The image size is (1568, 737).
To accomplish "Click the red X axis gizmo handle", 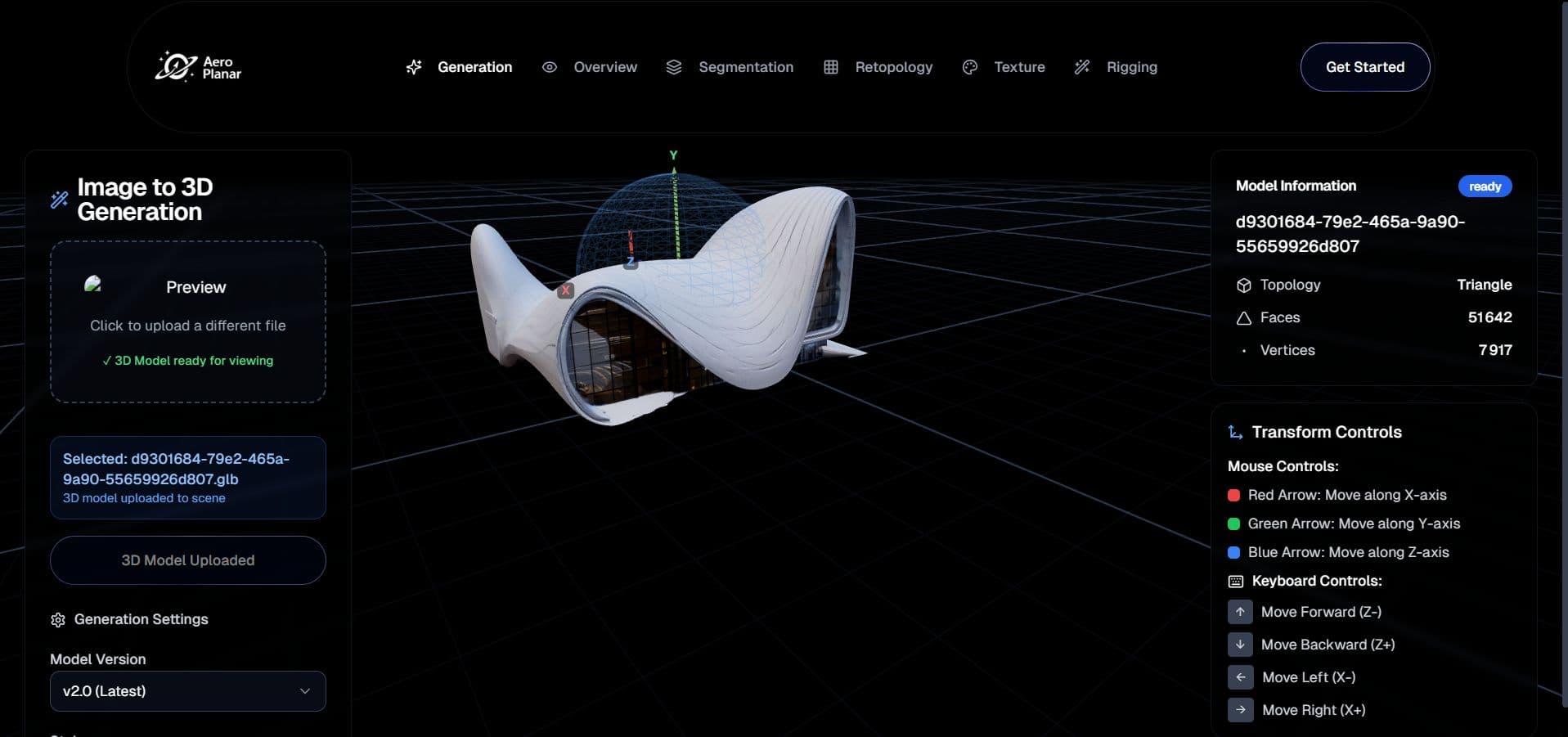I will (565, 290).
